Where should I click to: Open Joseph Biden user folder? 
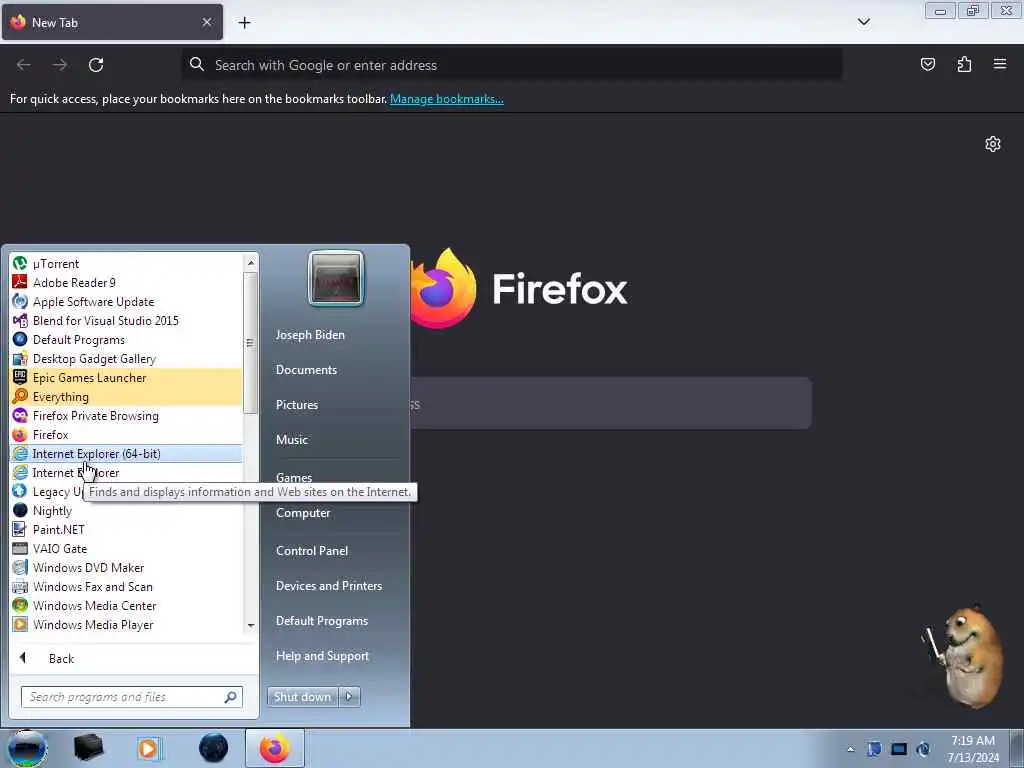pyautogui.click(x=310, y=334)
